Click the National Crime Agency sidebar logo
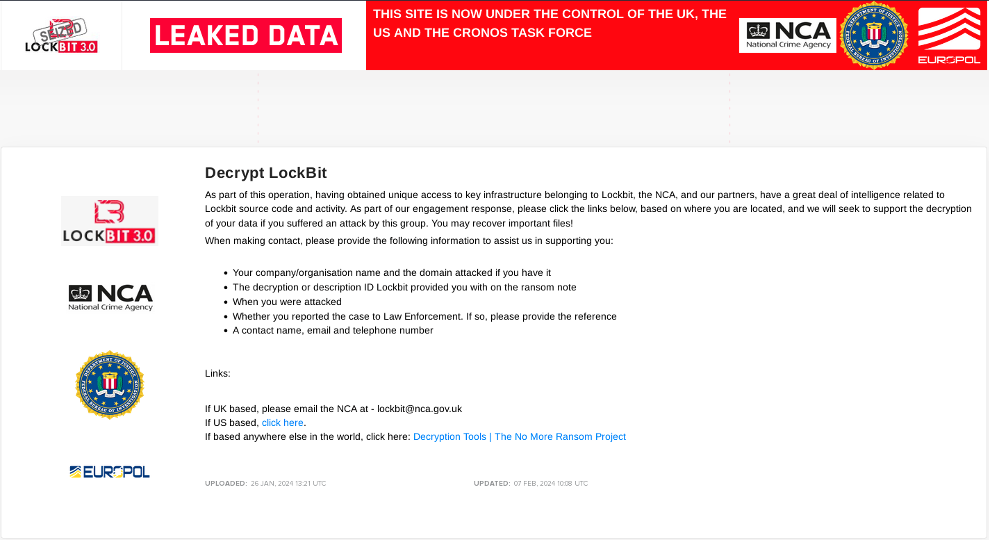 point(110,297)
